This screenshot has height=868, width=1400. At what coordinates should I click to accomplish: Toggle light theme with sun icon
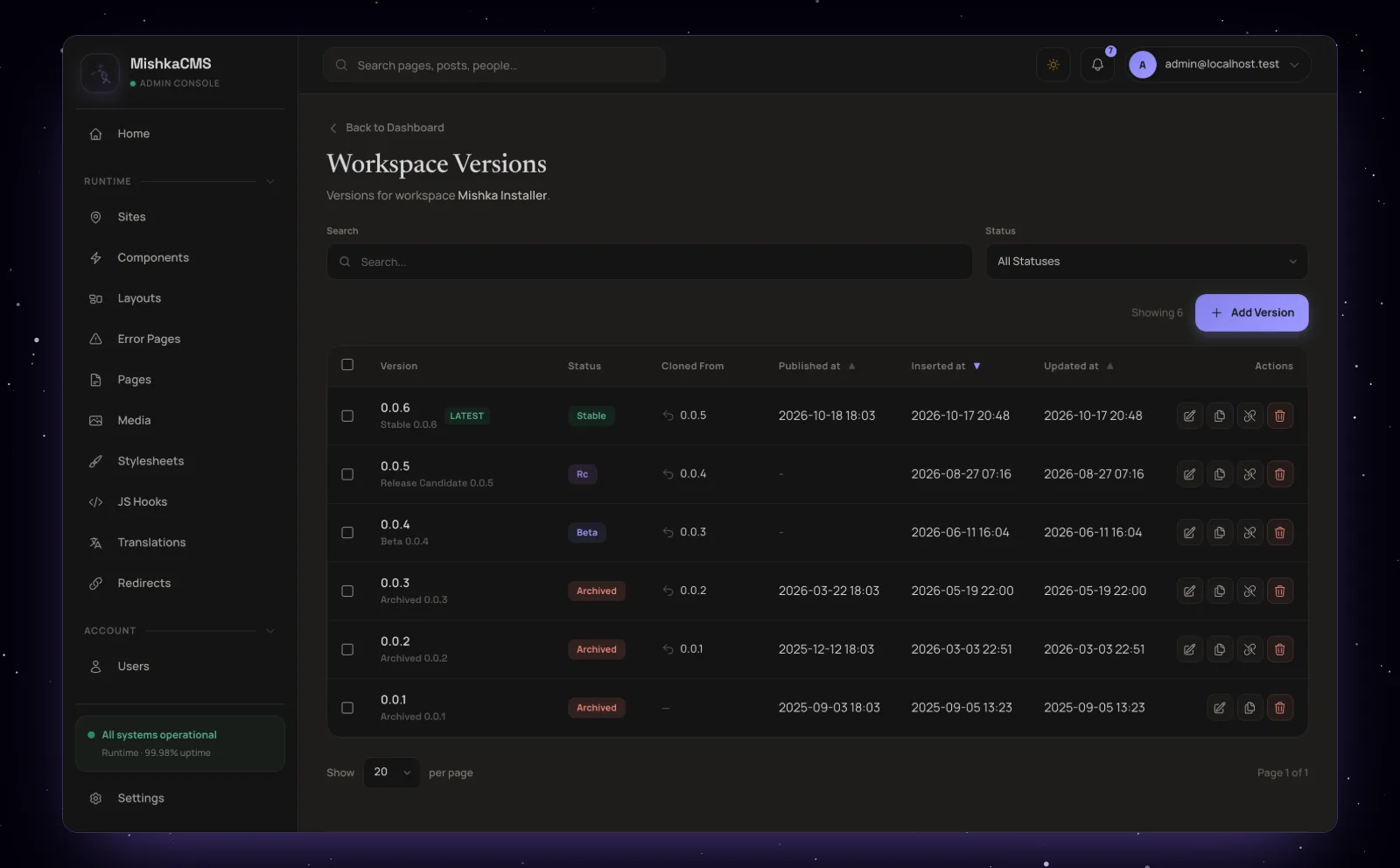pyautogui.click(x=1053, y=65)
